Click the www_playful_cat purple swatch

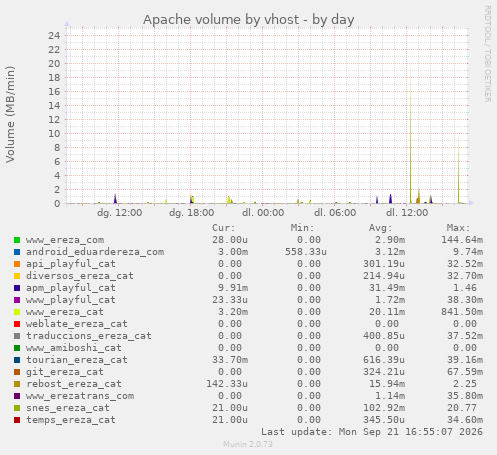pyautogui.click(x=17, y=300)
